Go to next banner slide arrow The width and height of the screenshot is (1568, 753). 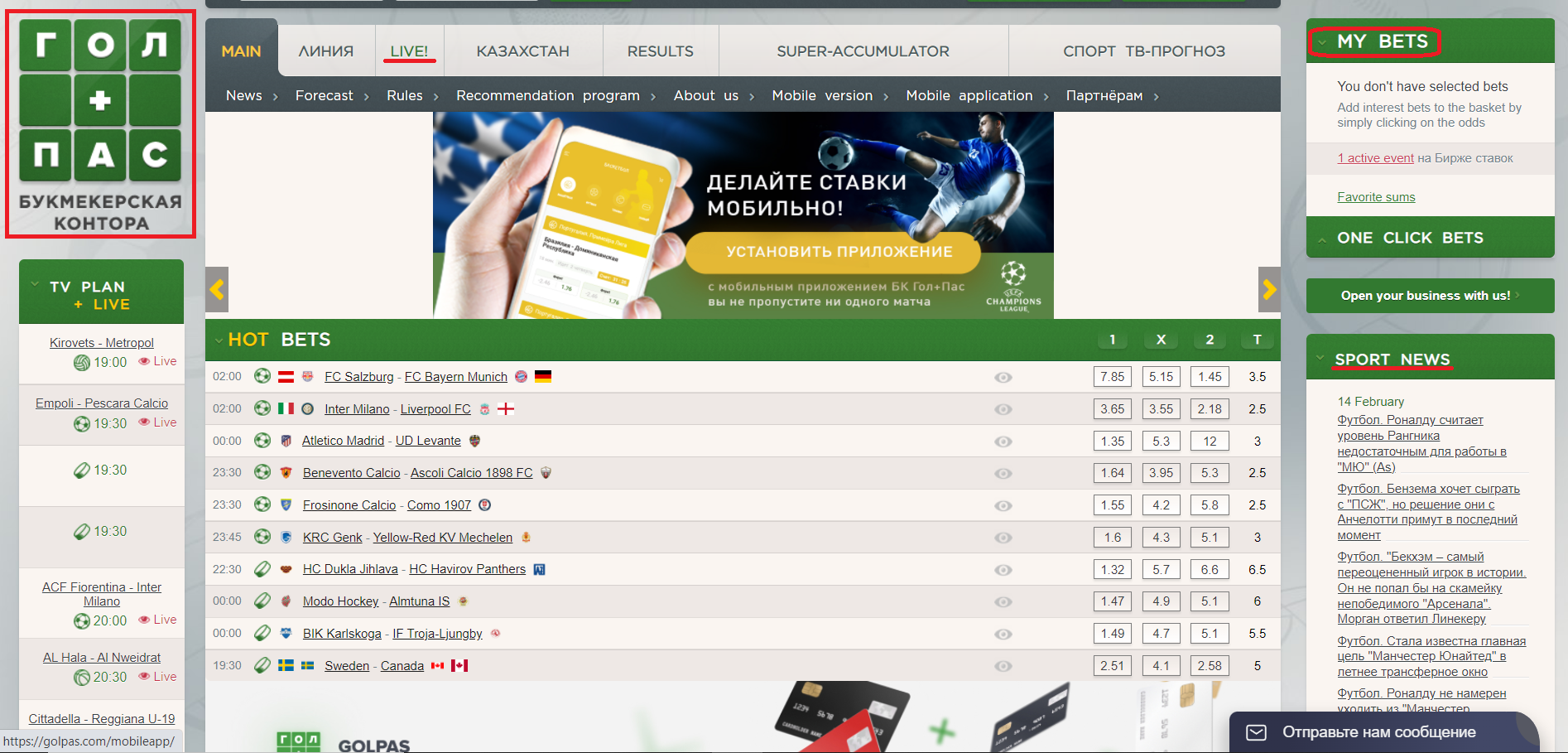pyautogui.click(x=1269, y=290)
